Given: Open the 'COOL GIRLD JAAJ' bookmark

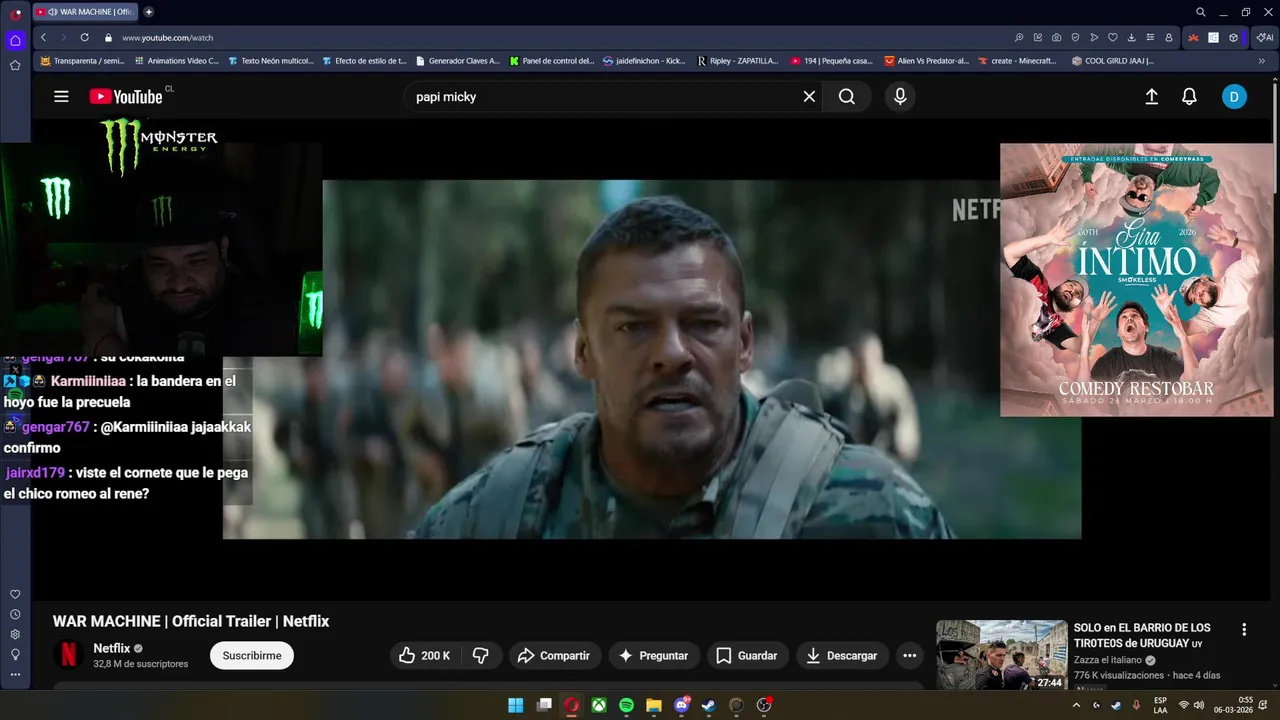Looking at the screenshot, I should tap(1112, 61).
